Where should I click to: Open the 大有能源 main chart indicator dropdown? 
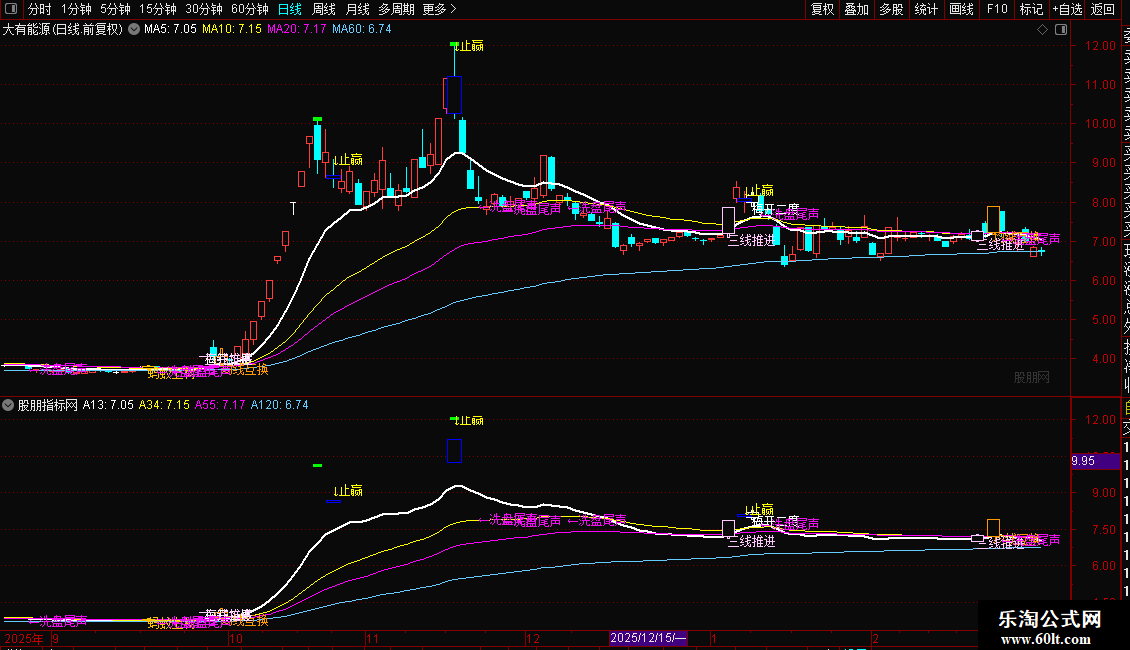click(x=134, y=30)
